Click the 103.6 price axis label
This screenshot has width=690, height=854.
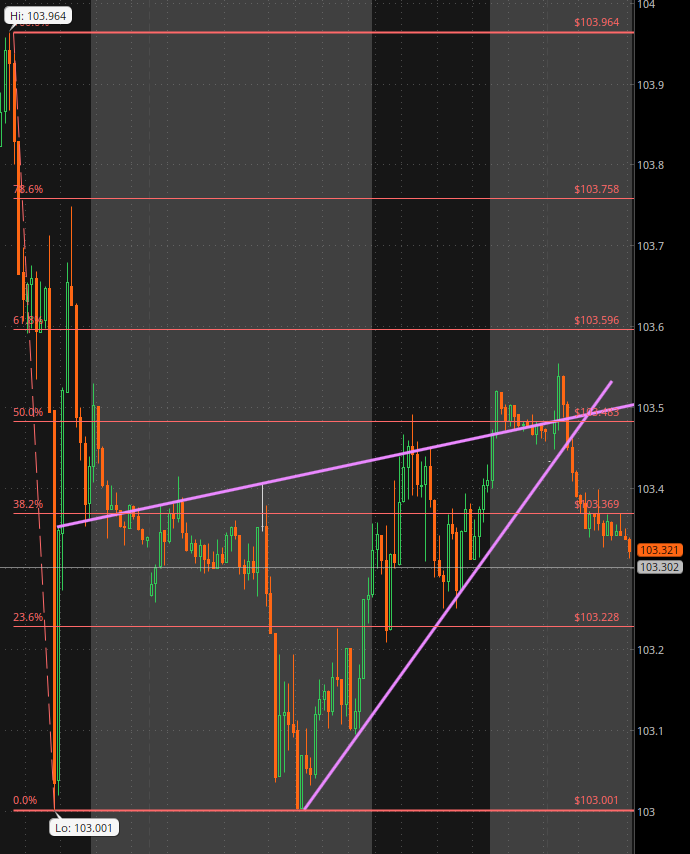650,327
